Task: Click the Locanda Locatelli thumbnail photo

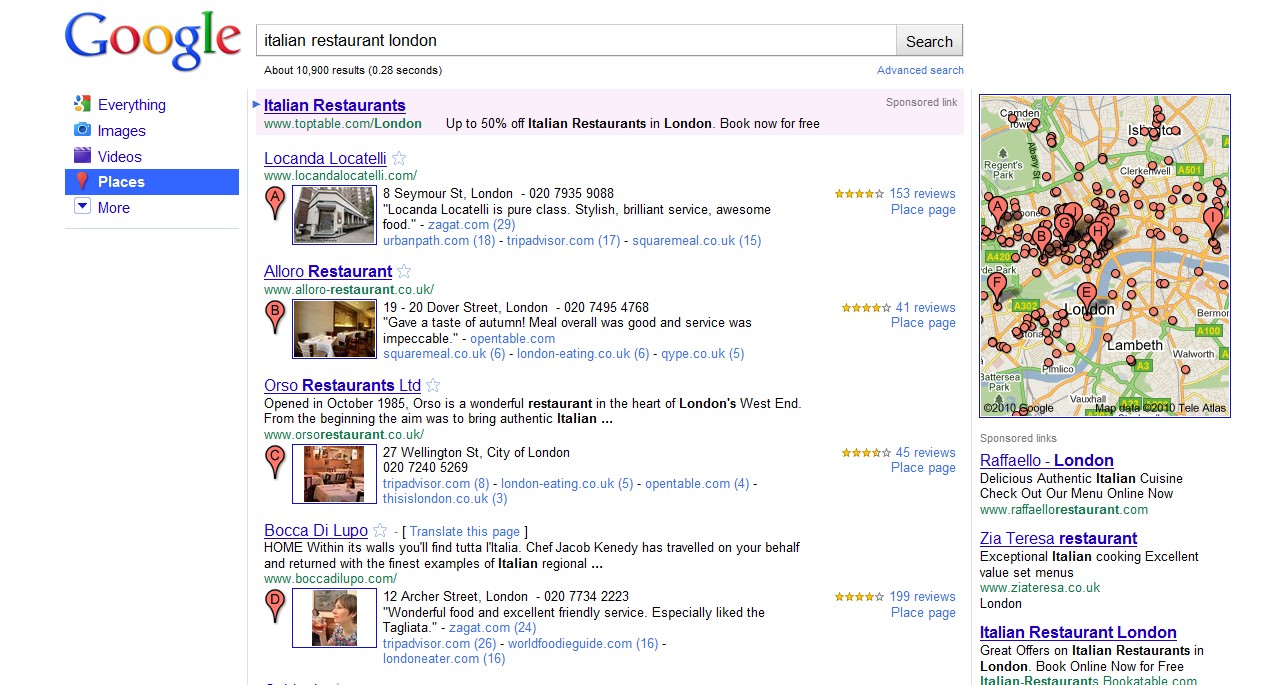Action: point(320,214)
